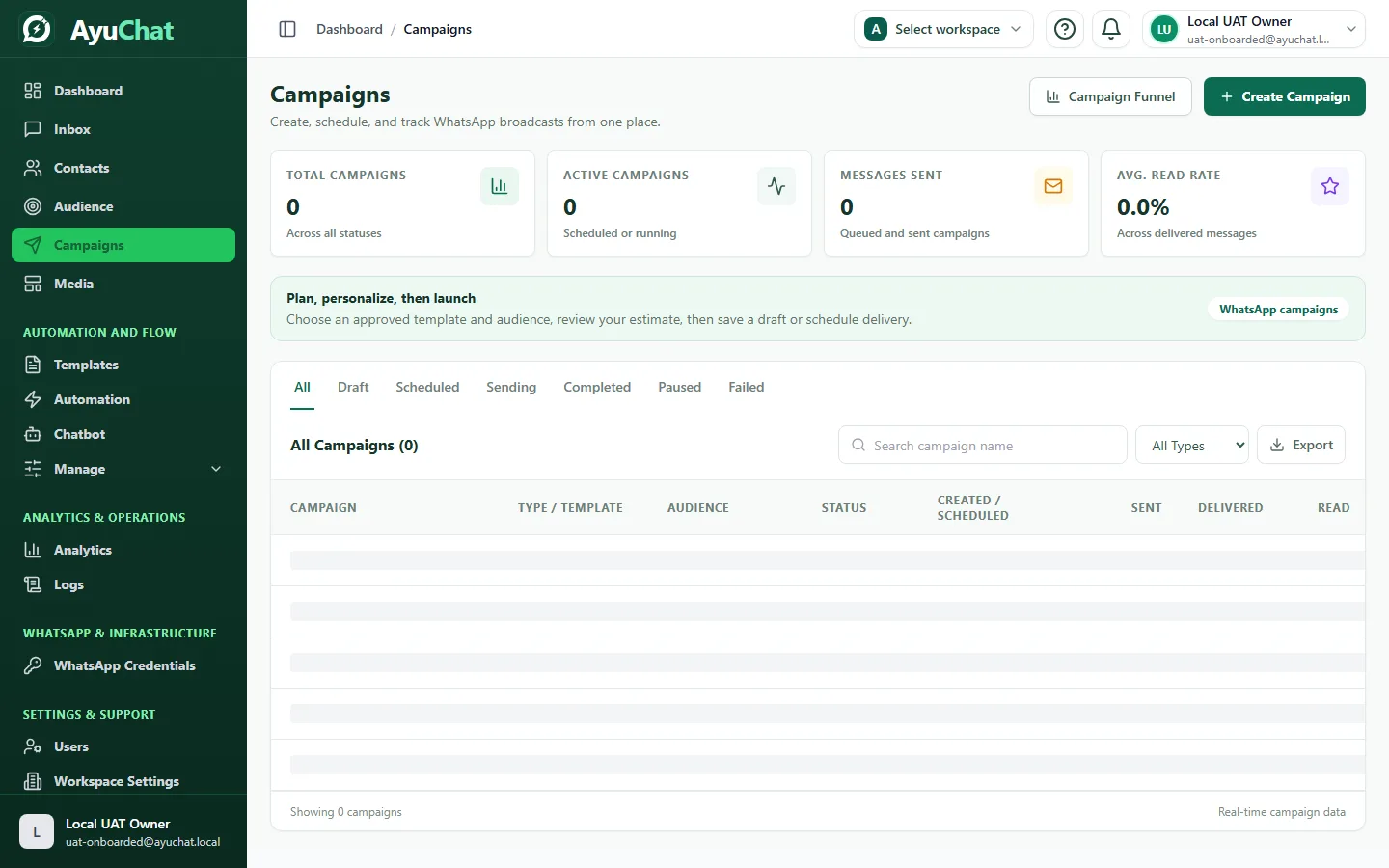Click the Analytics bar chart icon
The height and width of the screenshot is (868, 1389).
(x=33, y=550)
